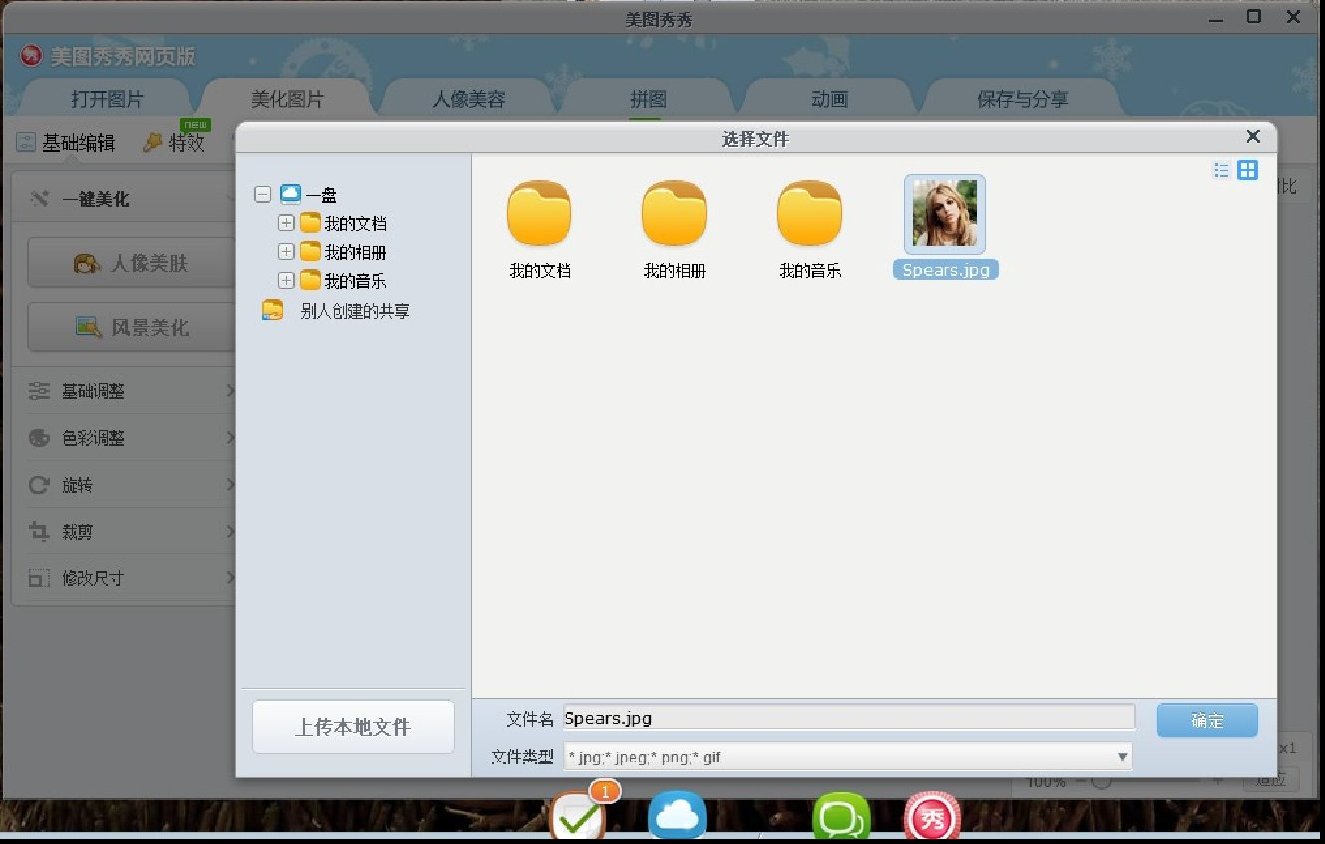Open the 秀 Meitu app in dock
Screen dimensions: 1325x844
932,817
